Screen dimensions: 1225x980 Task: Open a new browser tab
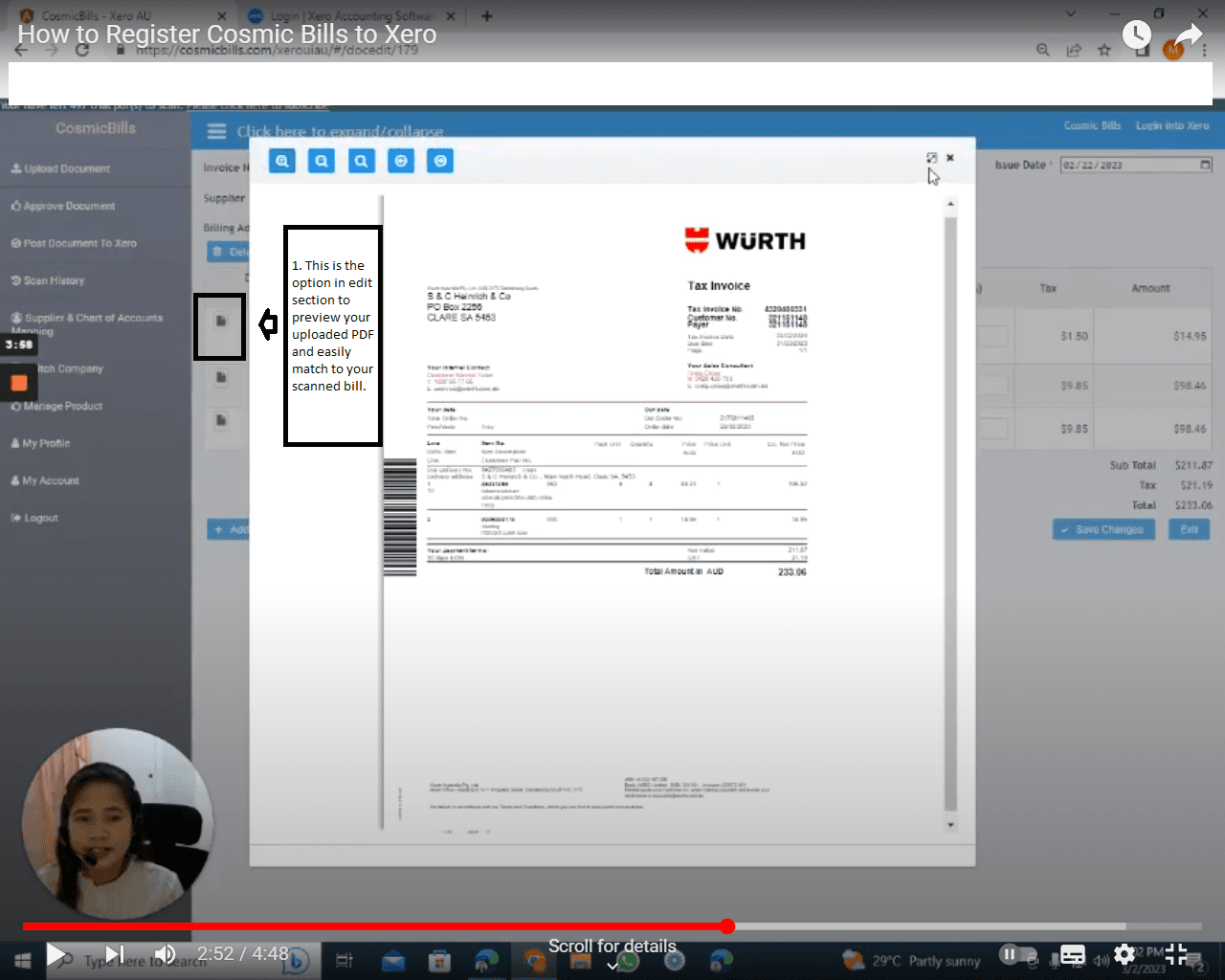coord(486,16)
